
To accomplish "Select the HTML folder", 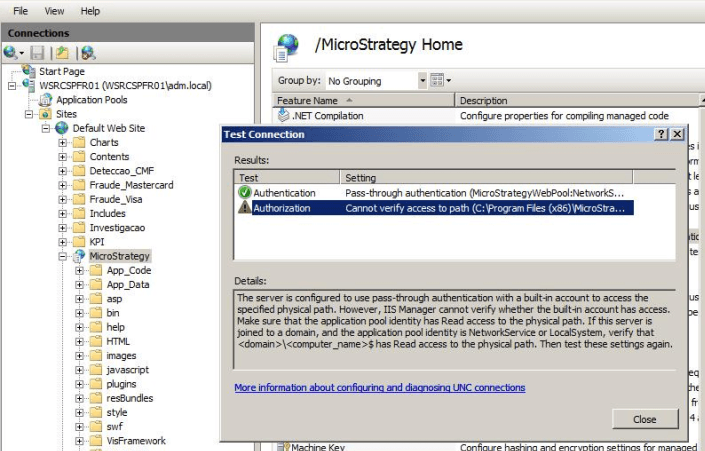I will pyautogui.click(x=118, y=341).
